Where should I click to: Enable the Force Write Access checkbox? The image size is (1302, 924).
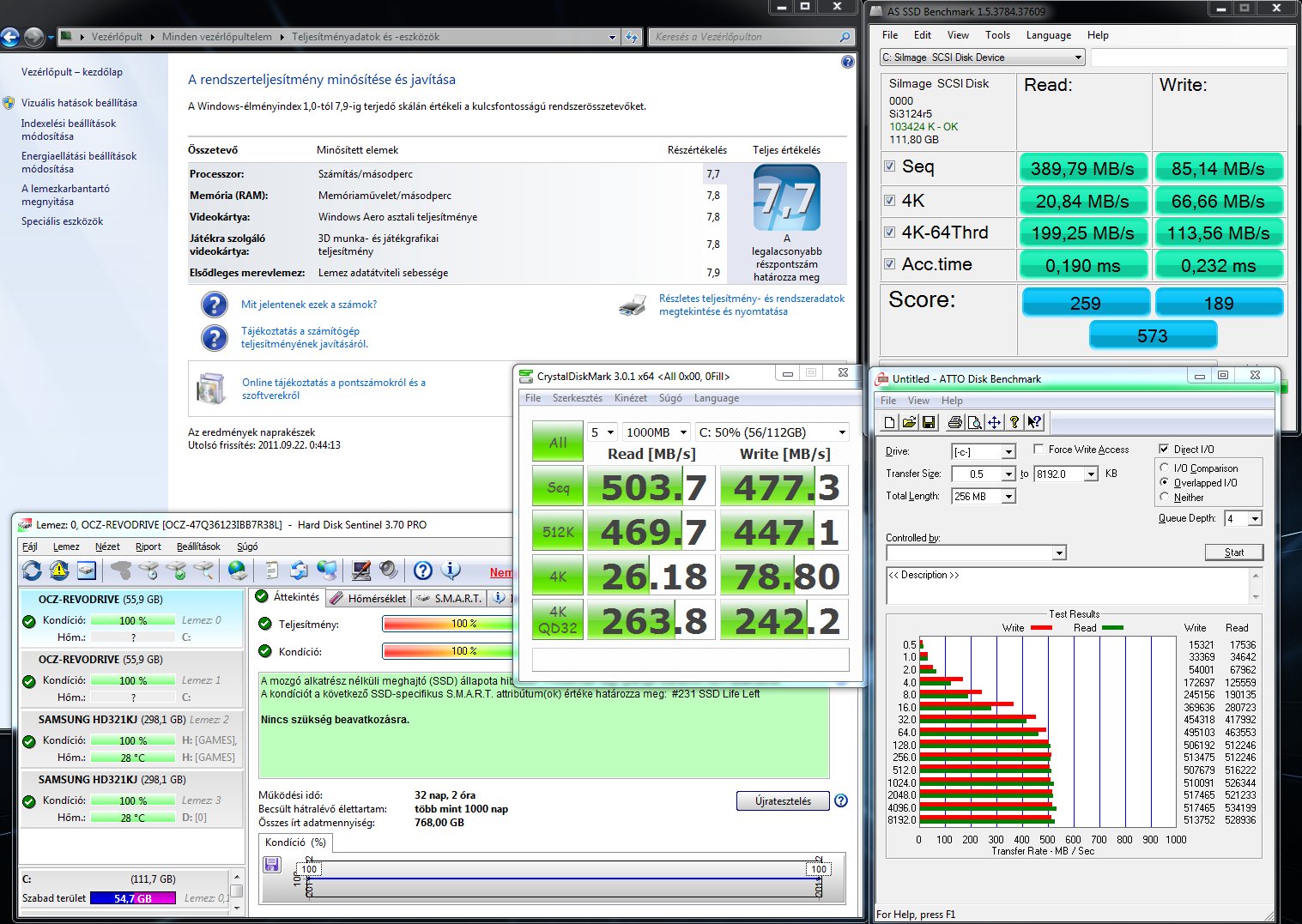tap(1039, 450)
